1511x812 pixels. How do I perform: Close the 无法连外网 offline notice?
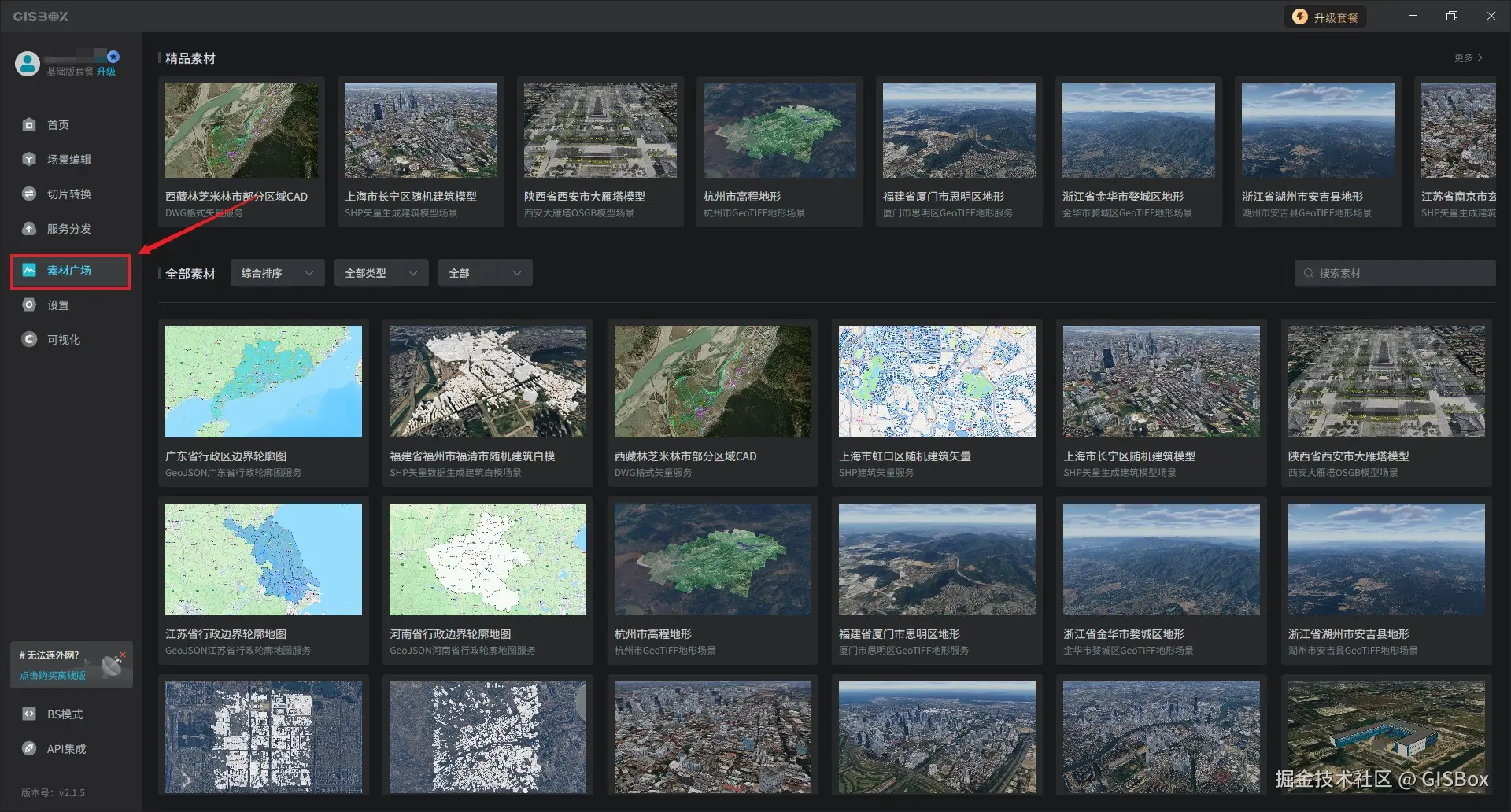pos(123,655)
